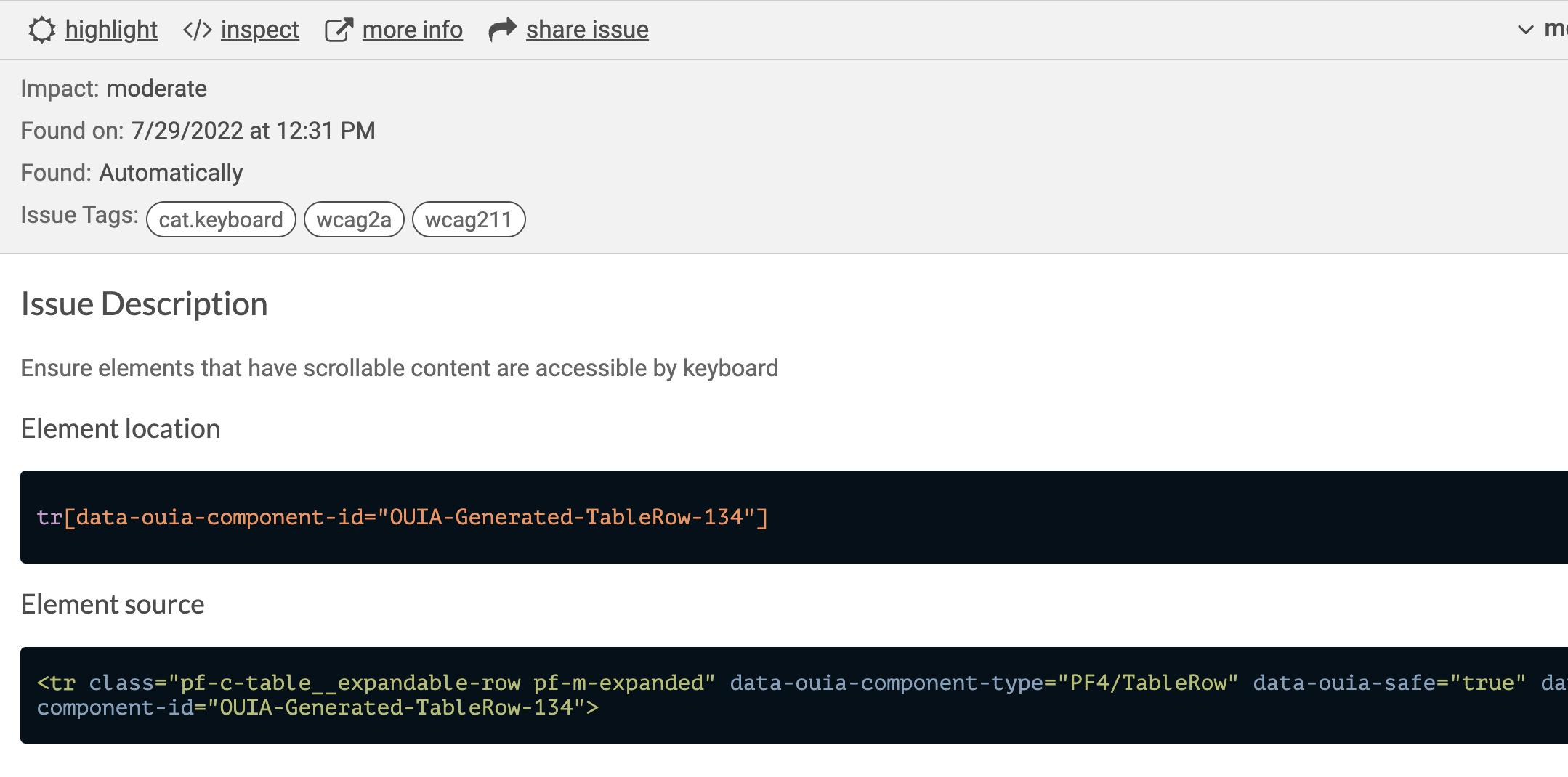The width and height of the screenshot is (1568, 777).
Task: Select the wcag211 issue tag
Action: 469,219
